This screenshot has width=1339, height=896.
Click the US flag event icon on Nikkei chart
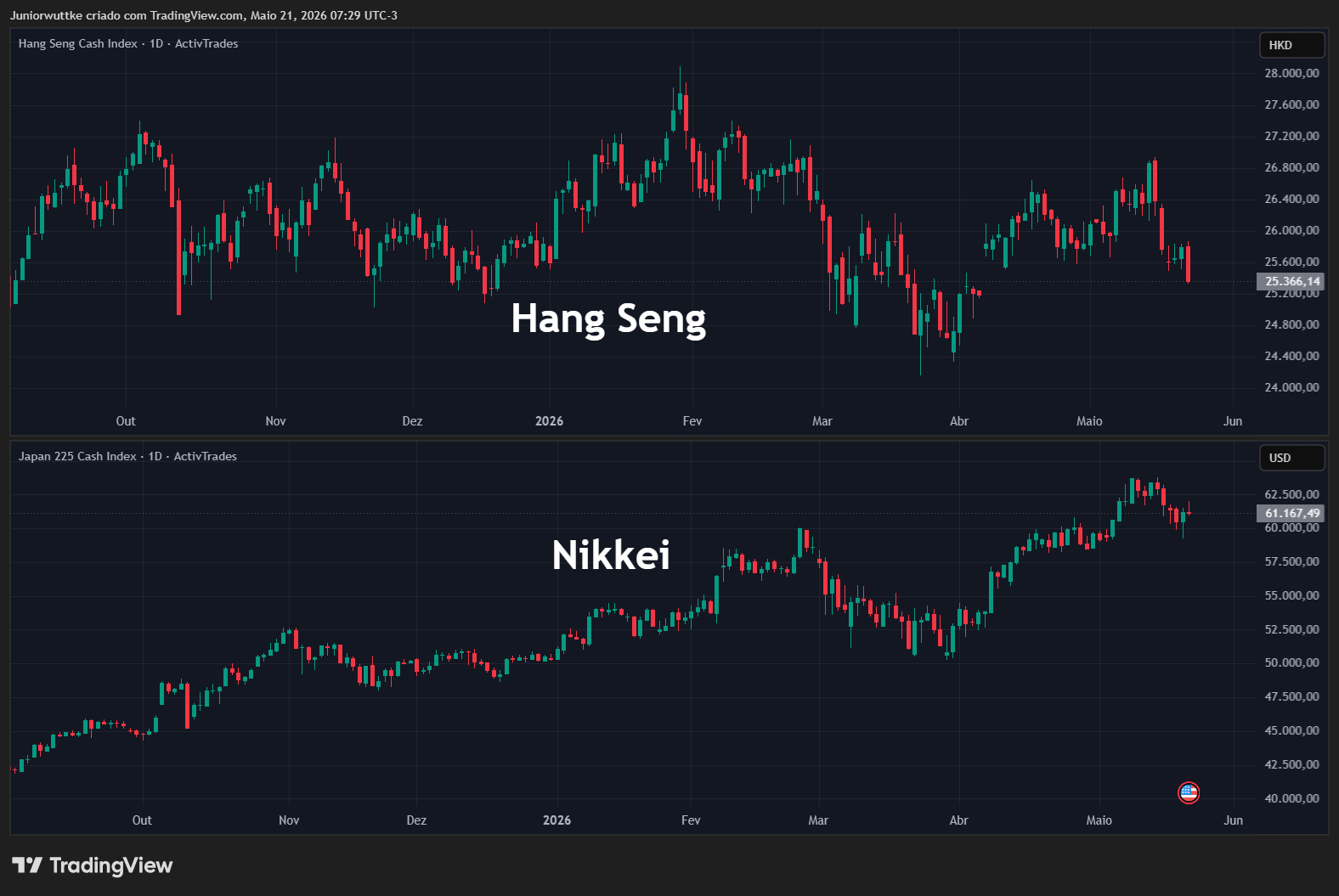tap(1189, 793)
